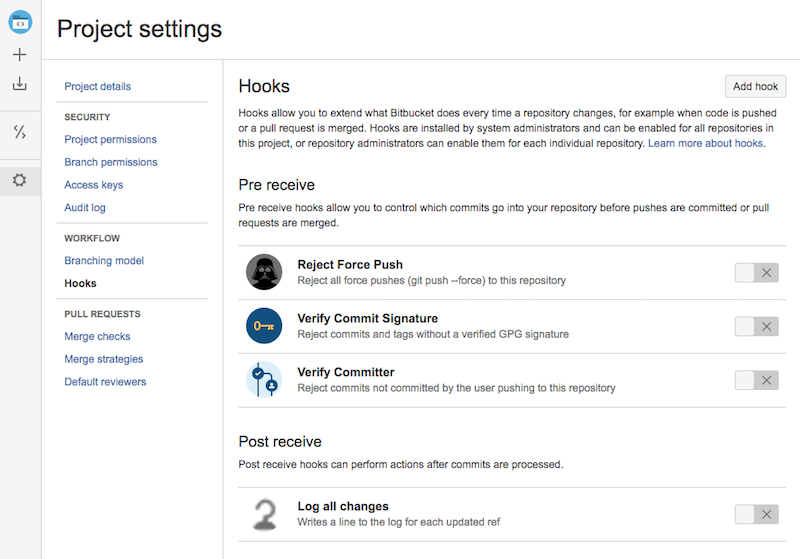Follow the Learn more about hooks link
The image size is (800, 559).
pos(706,143)
